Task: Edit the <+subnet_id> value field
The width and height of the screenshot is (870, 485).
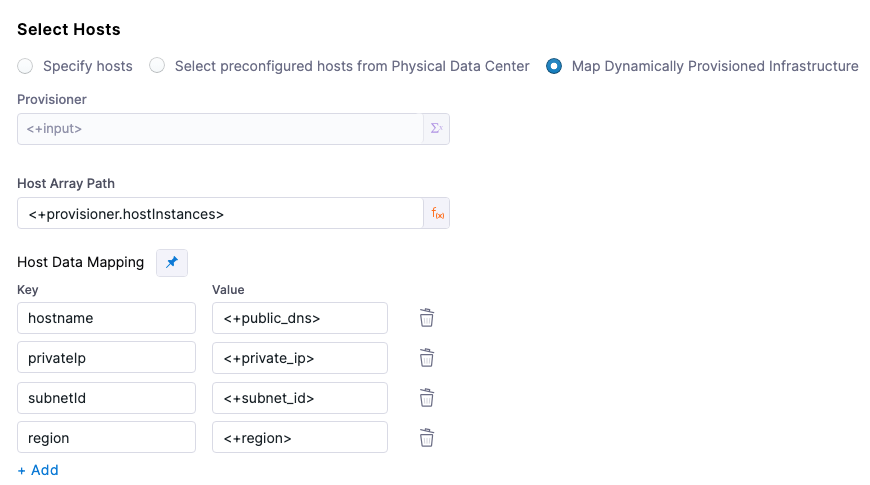Action: [299, 398]
